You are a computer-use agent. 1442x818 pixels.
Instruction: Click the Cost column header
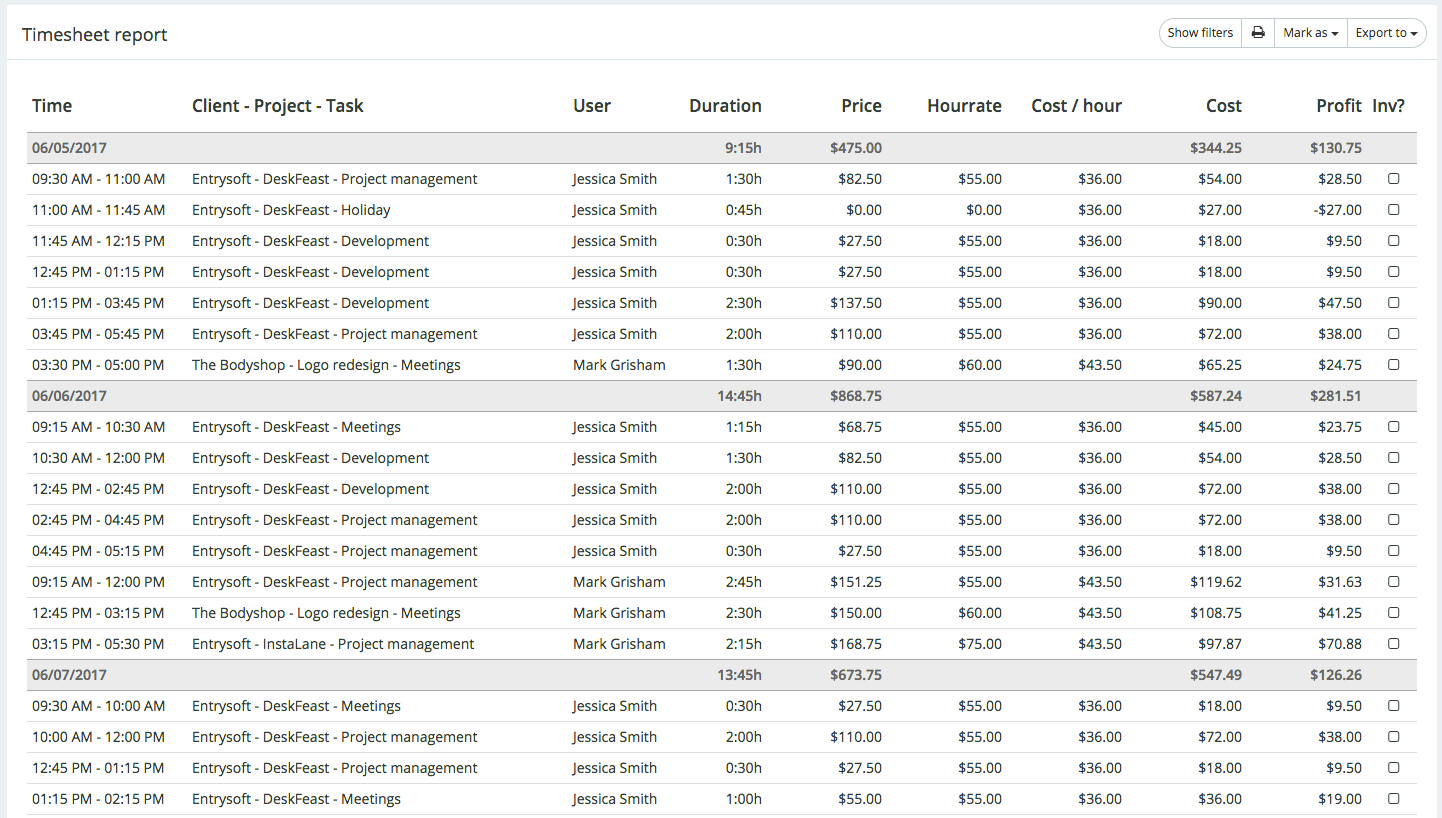point(1223,106)
